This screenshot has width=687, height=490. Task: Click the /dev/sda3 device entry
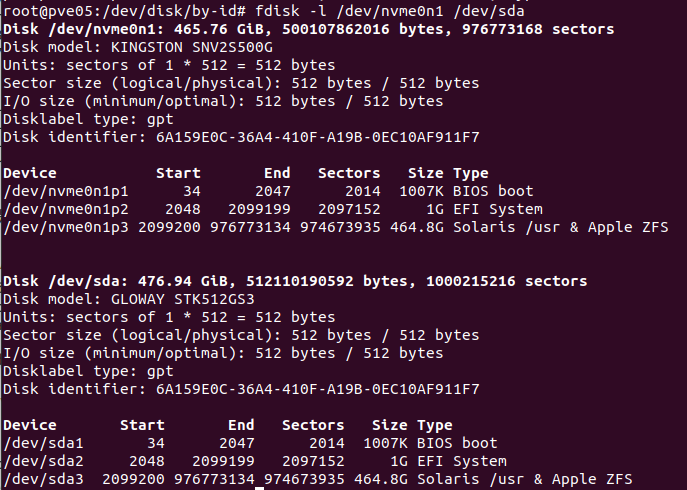point(43,479)
